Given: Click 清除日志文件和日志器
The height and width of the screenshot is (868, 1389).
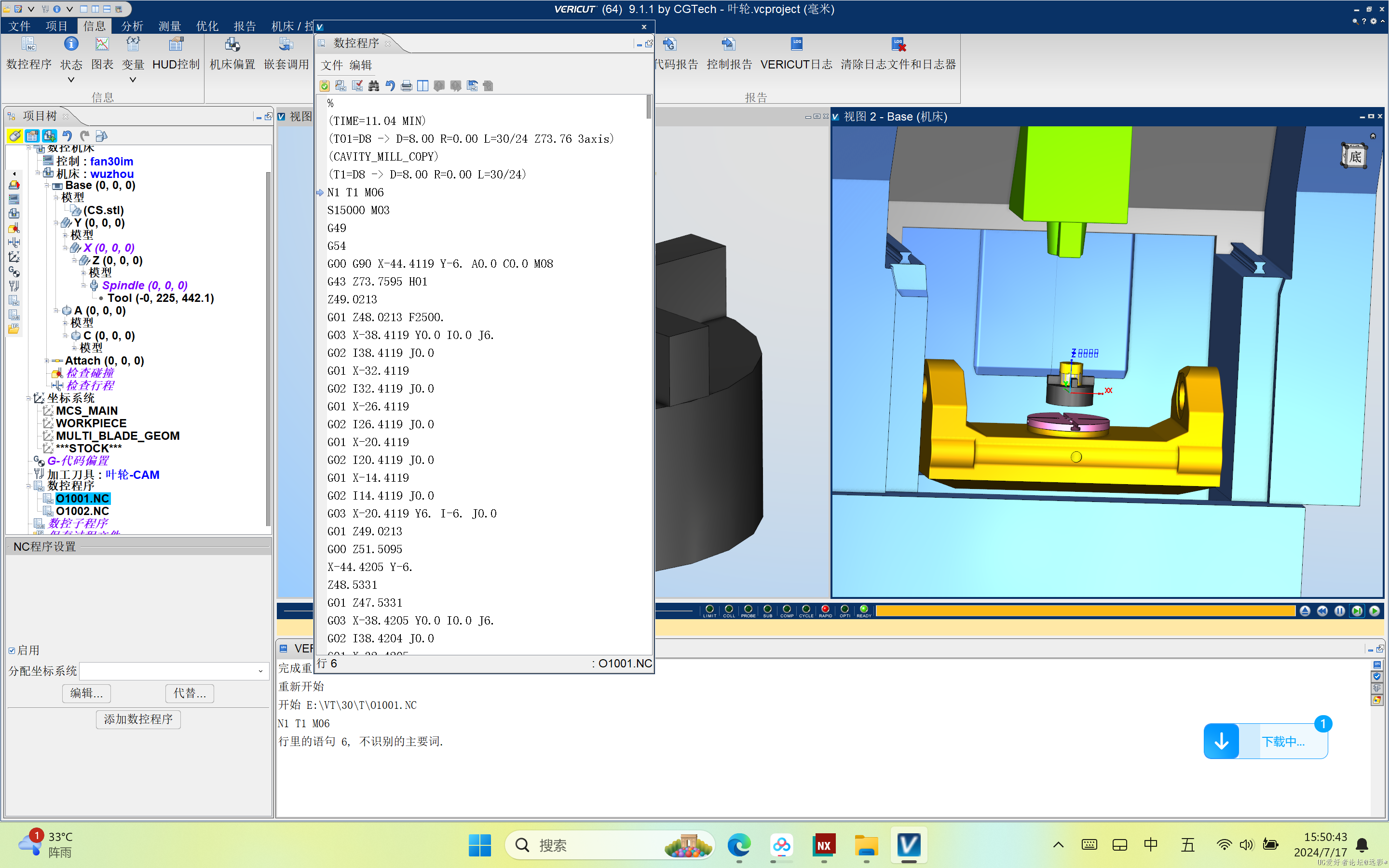Looking at the screenshot, I should pos(898,54).
